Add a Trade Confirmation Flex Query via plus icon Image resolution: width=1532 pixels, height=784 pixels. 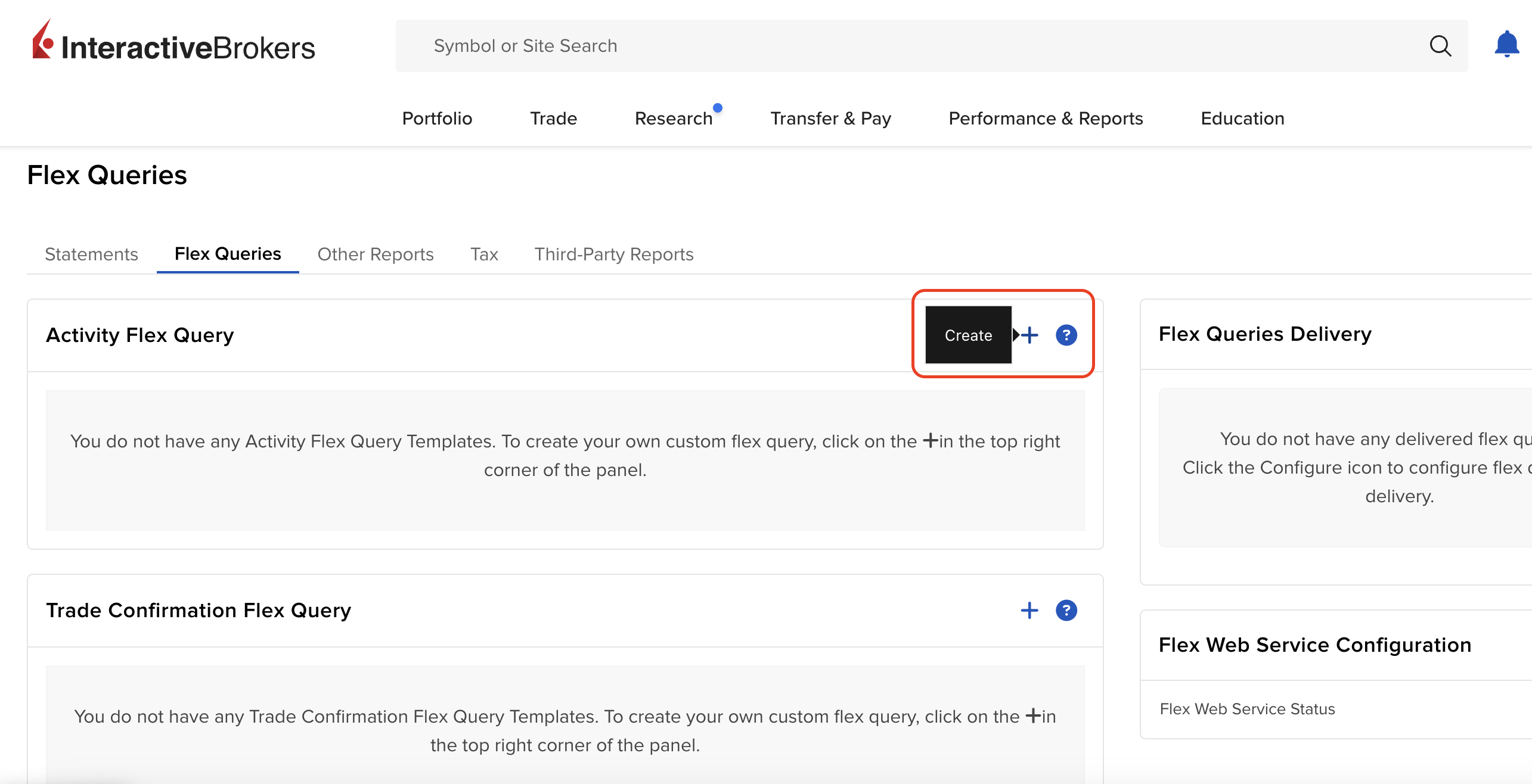(x=1029, y=610)
